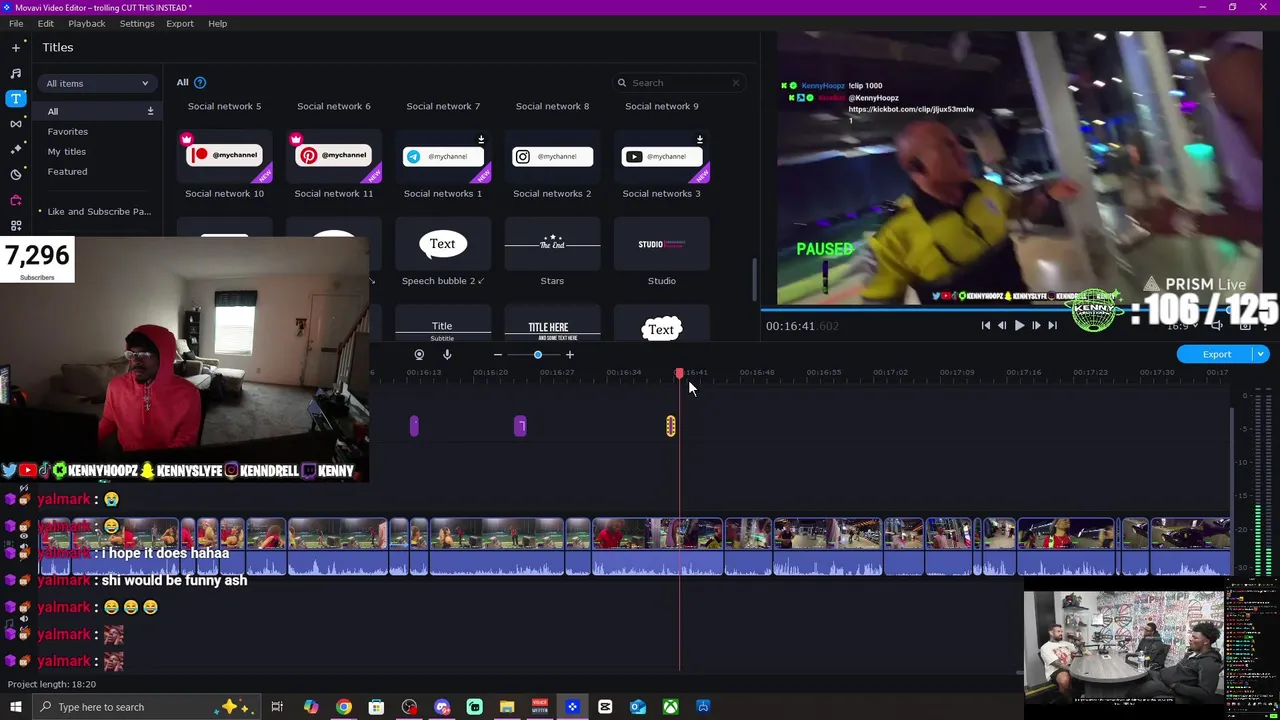Click the titles Search field

pyautogui.click(x=679, y=83)
